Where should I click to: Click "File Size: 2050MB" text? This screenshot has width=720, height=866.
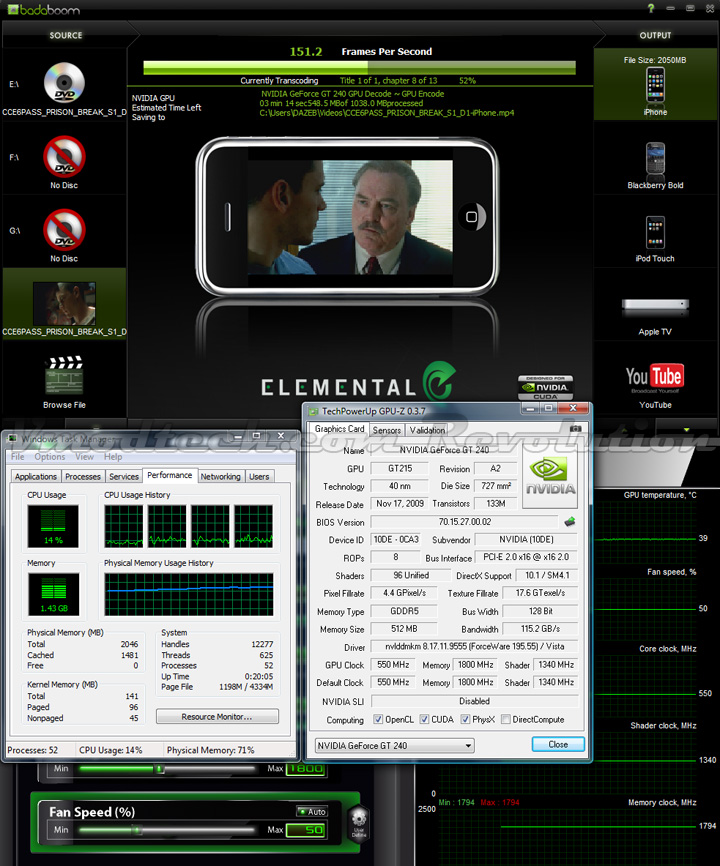click(x=655, y=60)
